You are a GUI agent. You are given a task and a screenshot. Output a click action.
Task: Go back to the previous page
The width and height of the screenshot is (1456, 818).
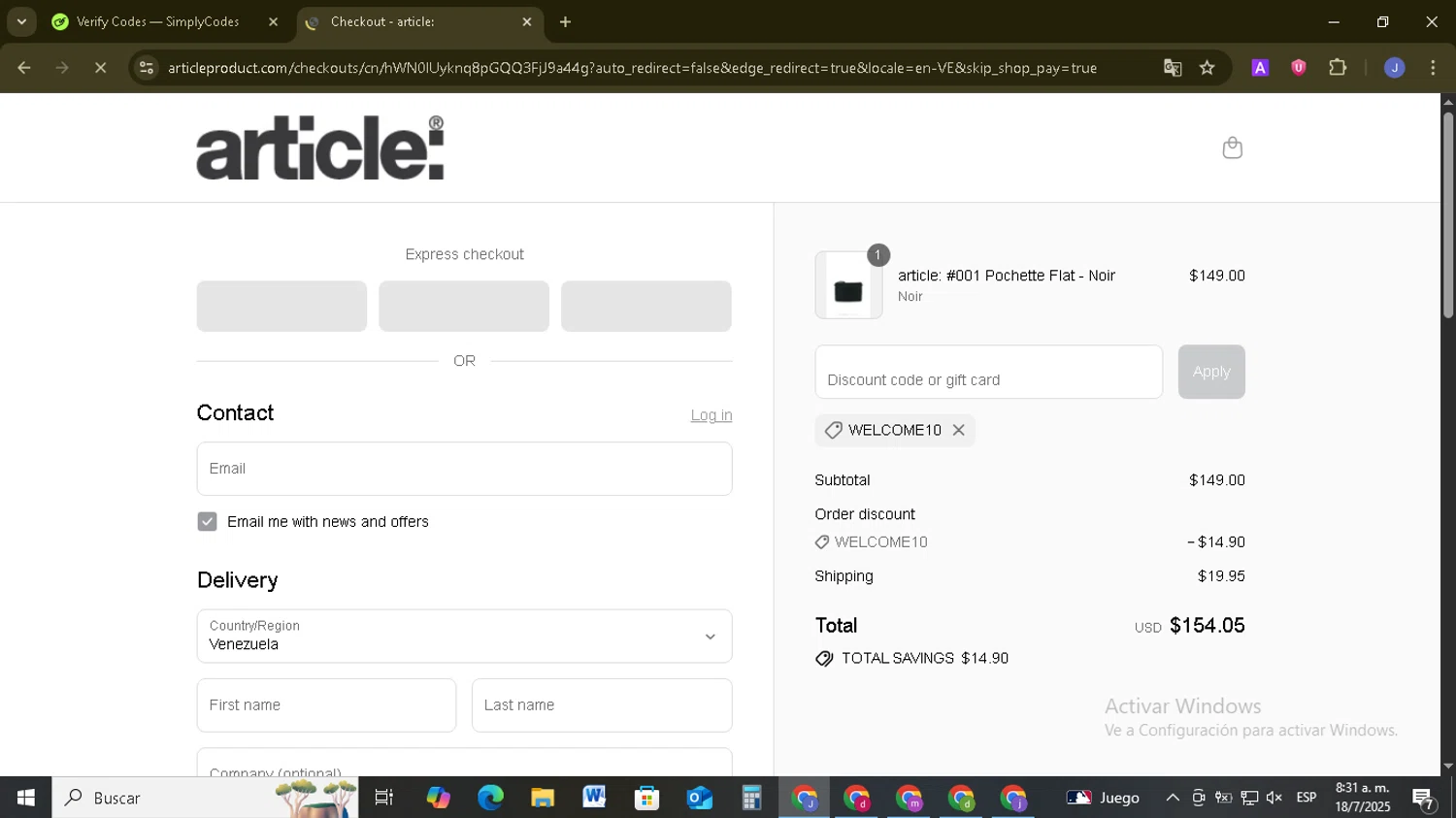pyautogui.click(x=24, y=68)
